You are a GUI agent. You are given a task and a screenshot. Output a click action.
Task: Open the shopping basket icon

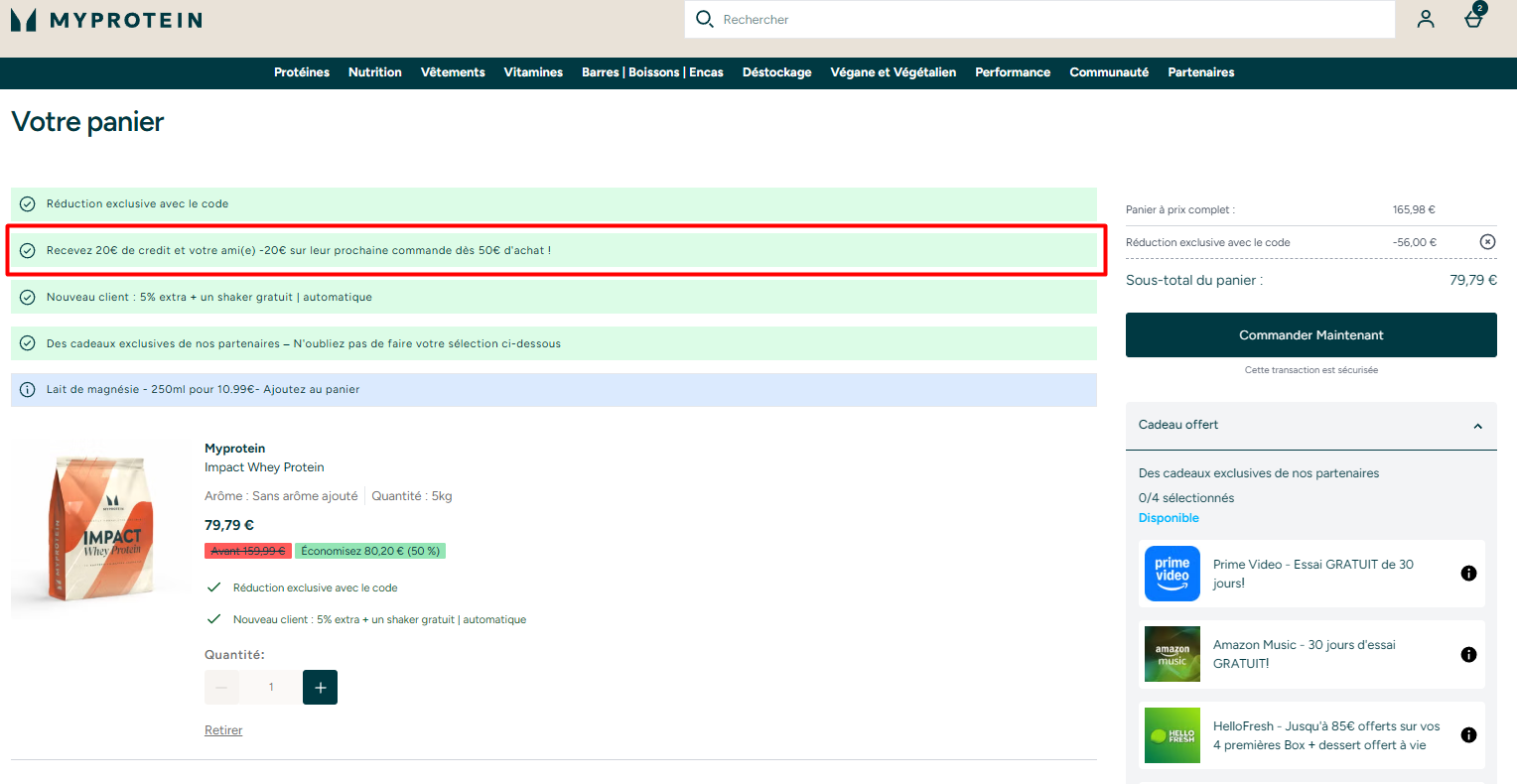coord(1474,19)
